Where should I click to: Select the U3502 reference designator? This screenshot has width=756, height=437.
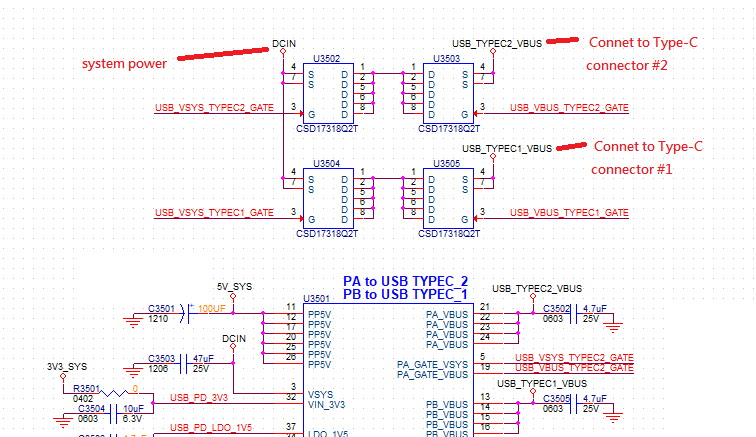(326, 58)
